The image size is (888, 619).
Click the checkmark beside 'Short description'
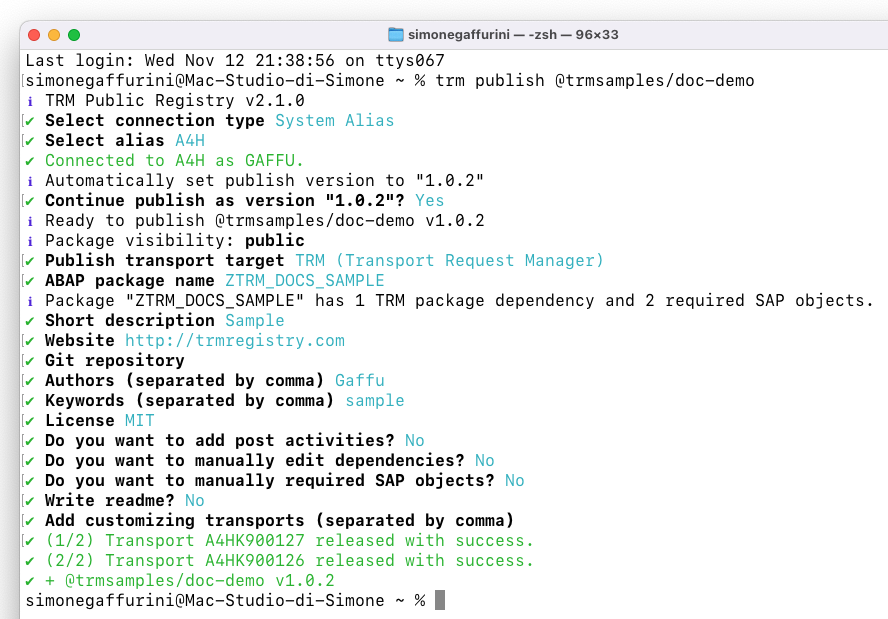point(30,321)
